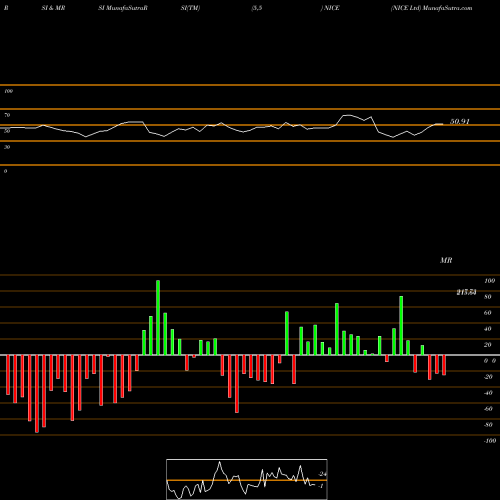
Task: Click the -40 label on histogram axis
Action: (x=488, y=393)
